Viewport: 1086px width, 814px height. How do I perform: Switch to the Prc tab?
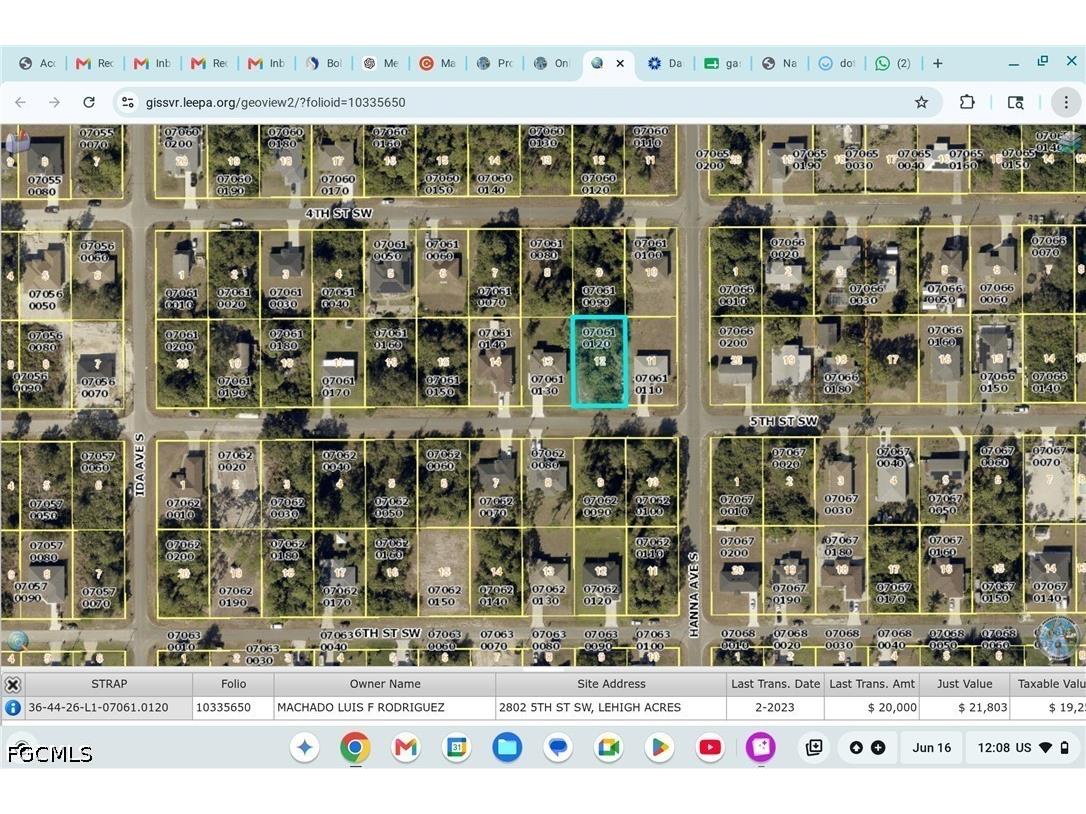pyautogui.click(x=495, y=63)
